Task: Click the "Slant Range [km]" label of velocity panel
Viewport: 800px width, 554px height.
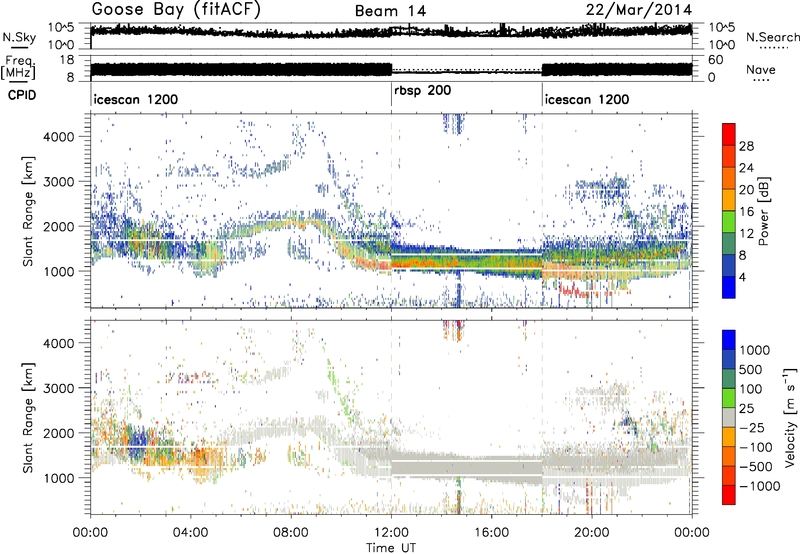Action: pos(28,417)
